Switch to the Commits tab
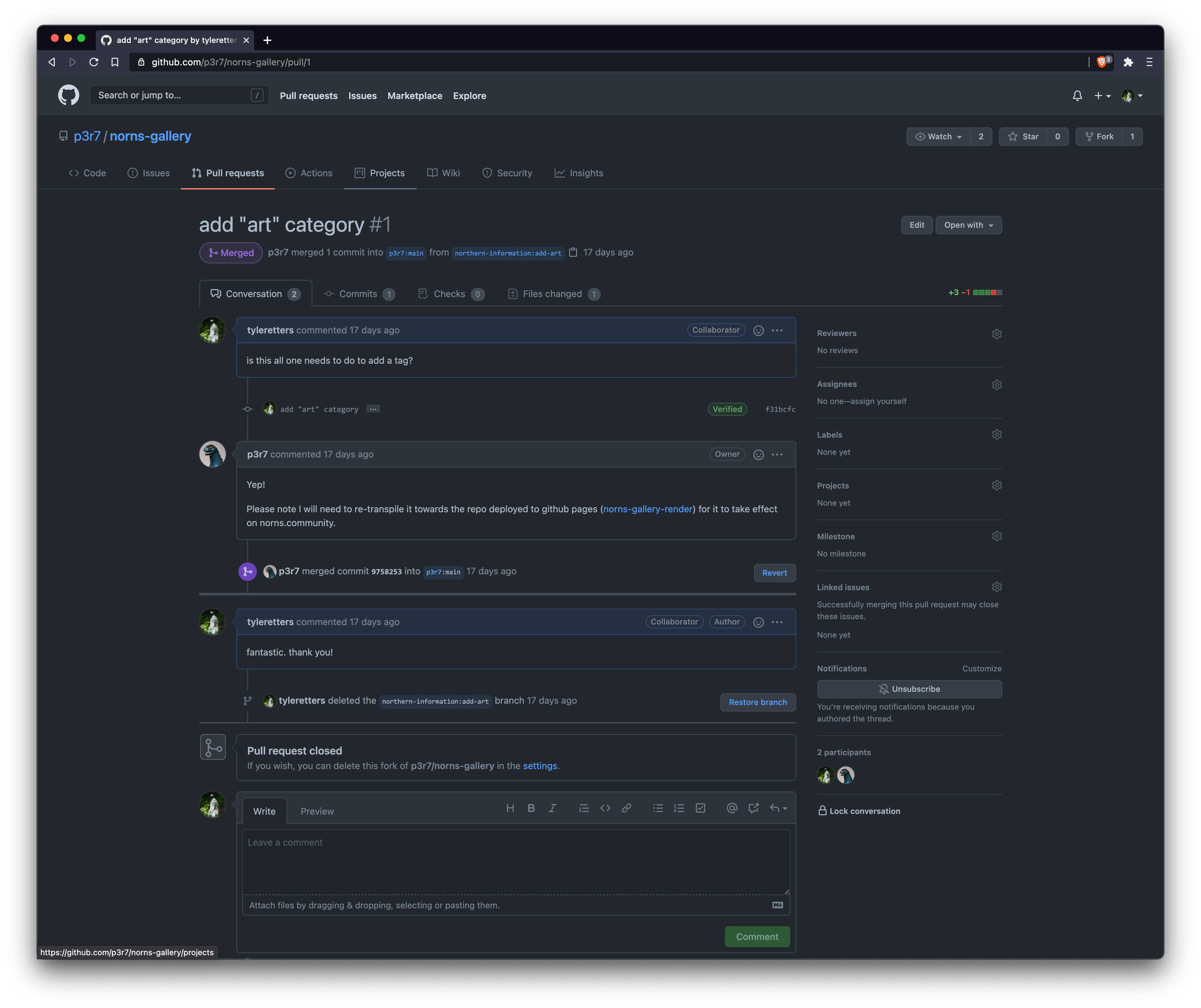Viewport: 1201px width, 1008px height. [x=359, y=294]
